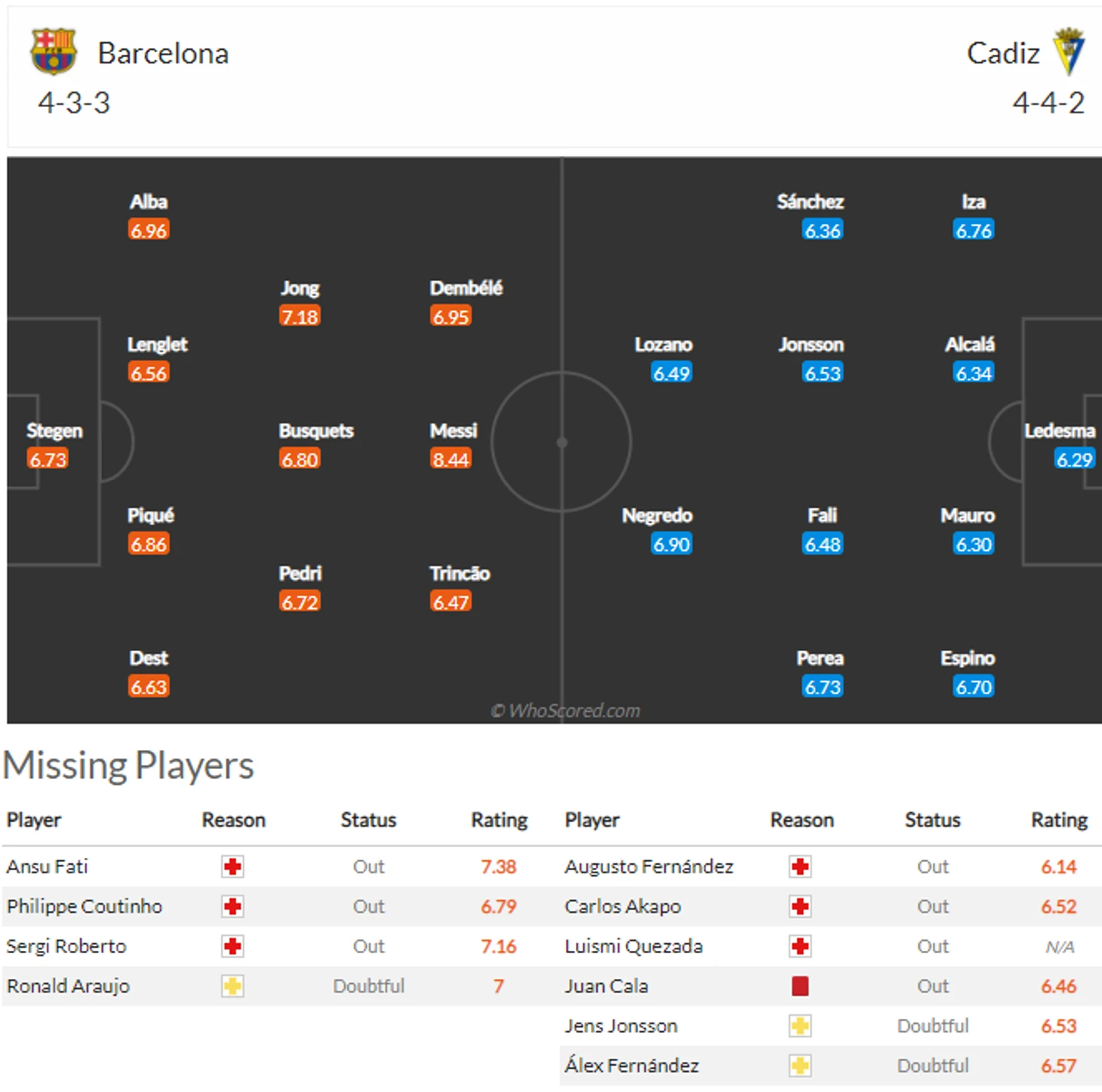Click the Cadiz table Status column header
The height and width of the screenshot is (1092, 1102).
point(932,820)
